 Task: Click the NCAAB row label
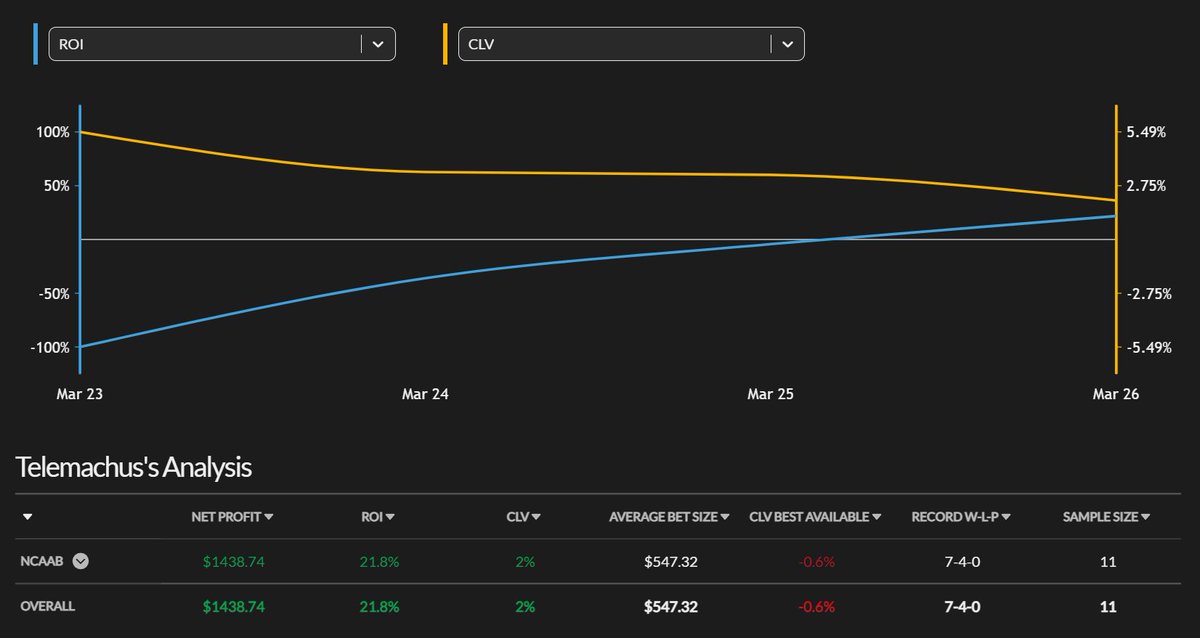[x=42, y=561]
